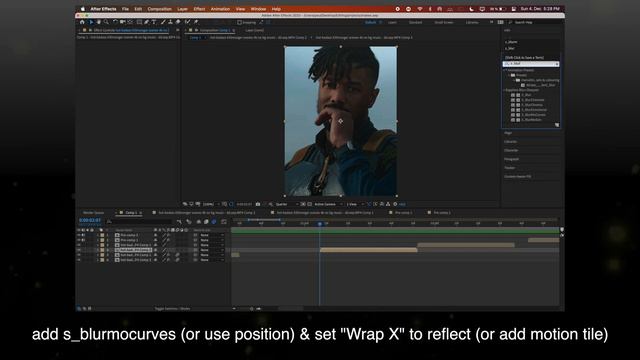Toggle visibility eye for selected layer 4

coord(79,250)
